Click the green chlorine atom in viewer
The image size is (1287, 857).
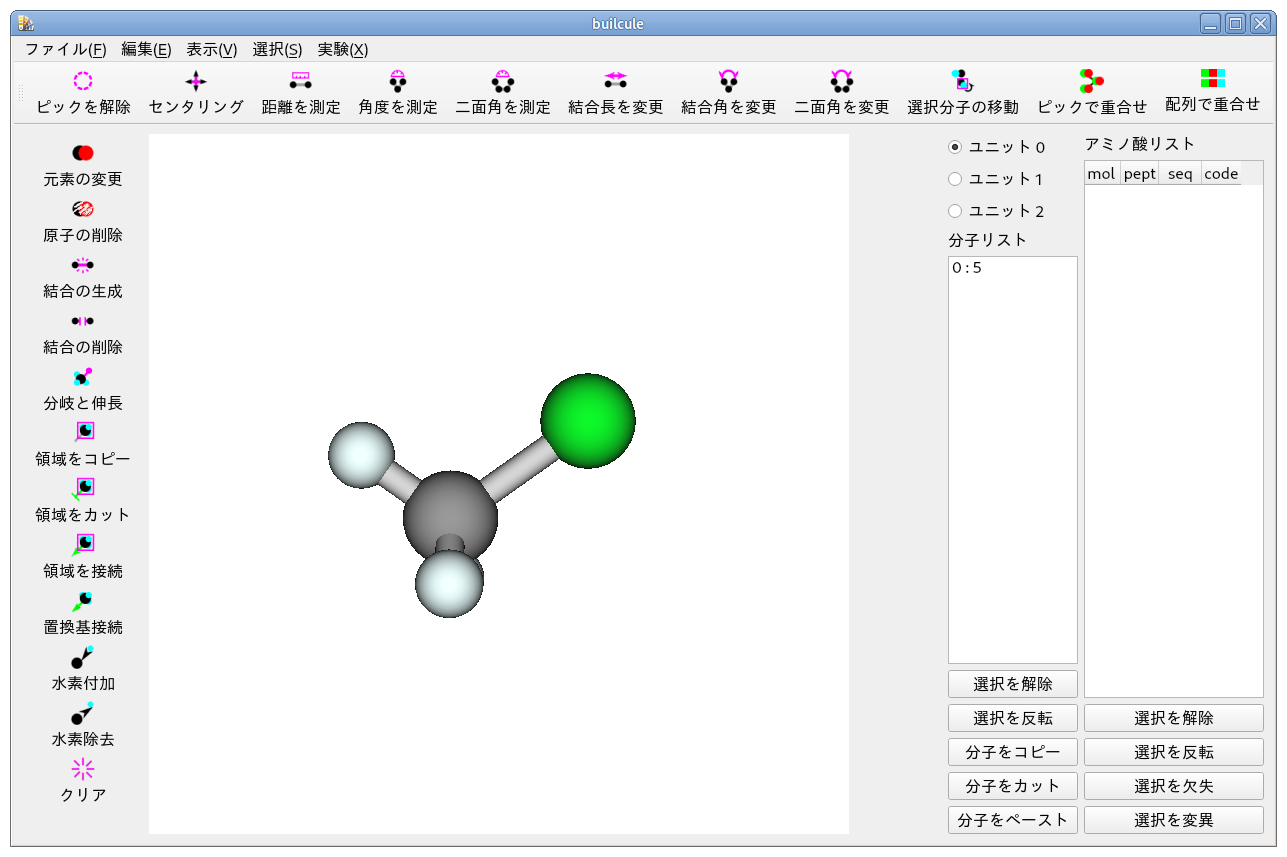[x=588, y=420]
